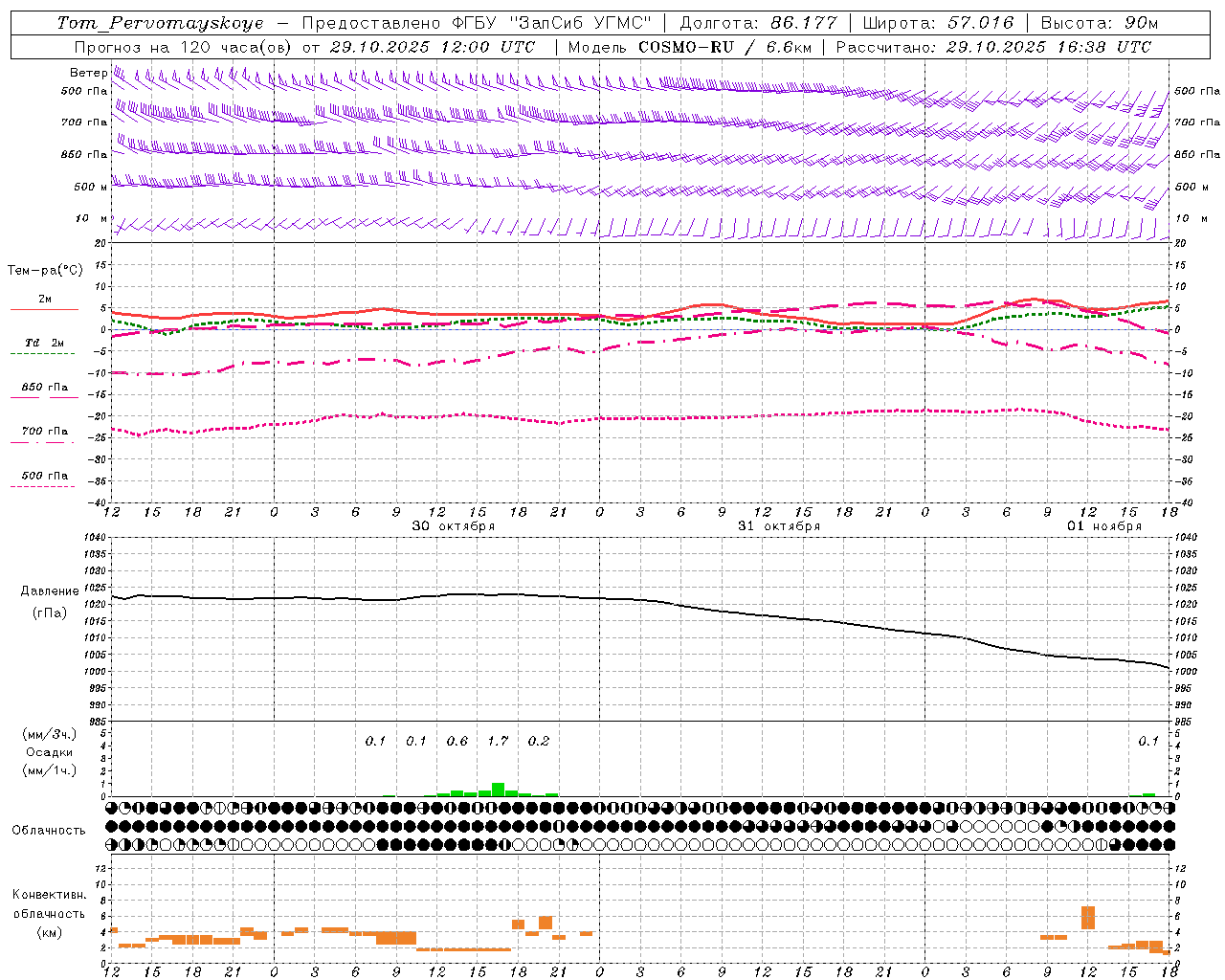Viewport: 1225px width, 980px height.
Task: Click the '(мм/1ч.)' precipitation unit label
Action: coord(50,769)
